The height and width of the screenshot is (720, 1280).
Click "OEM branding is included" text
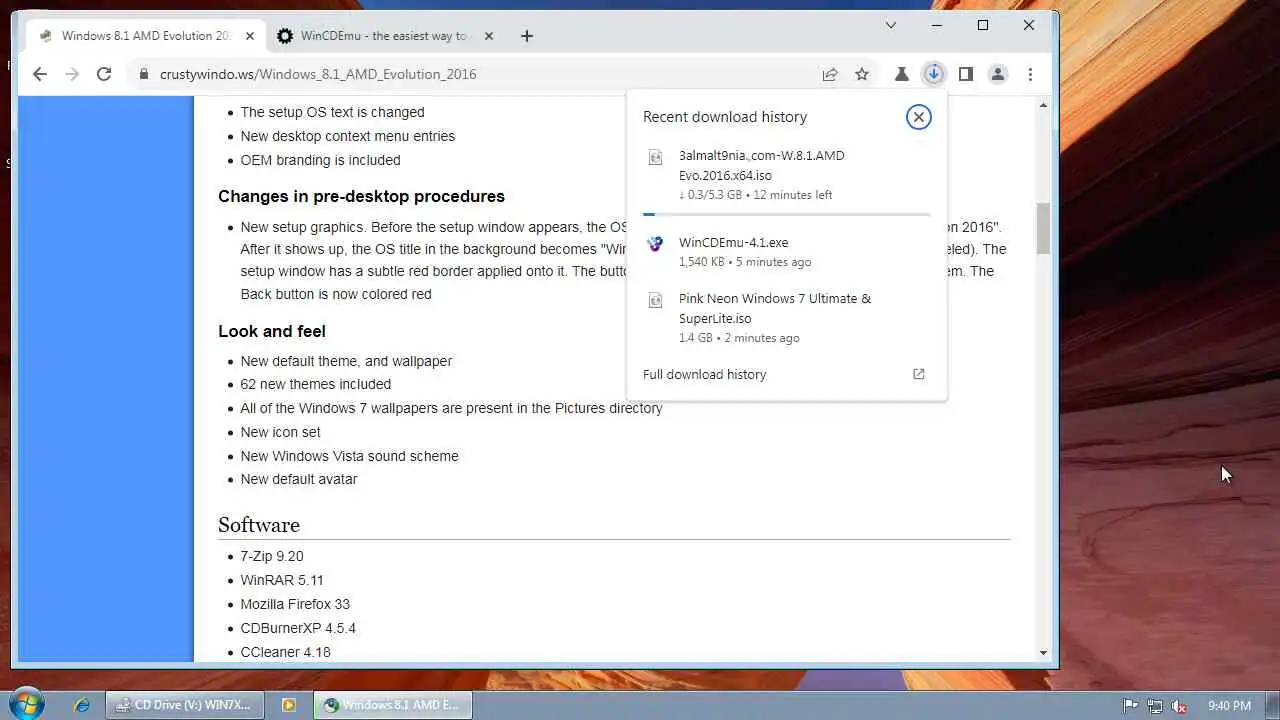[x=320, y=160]
